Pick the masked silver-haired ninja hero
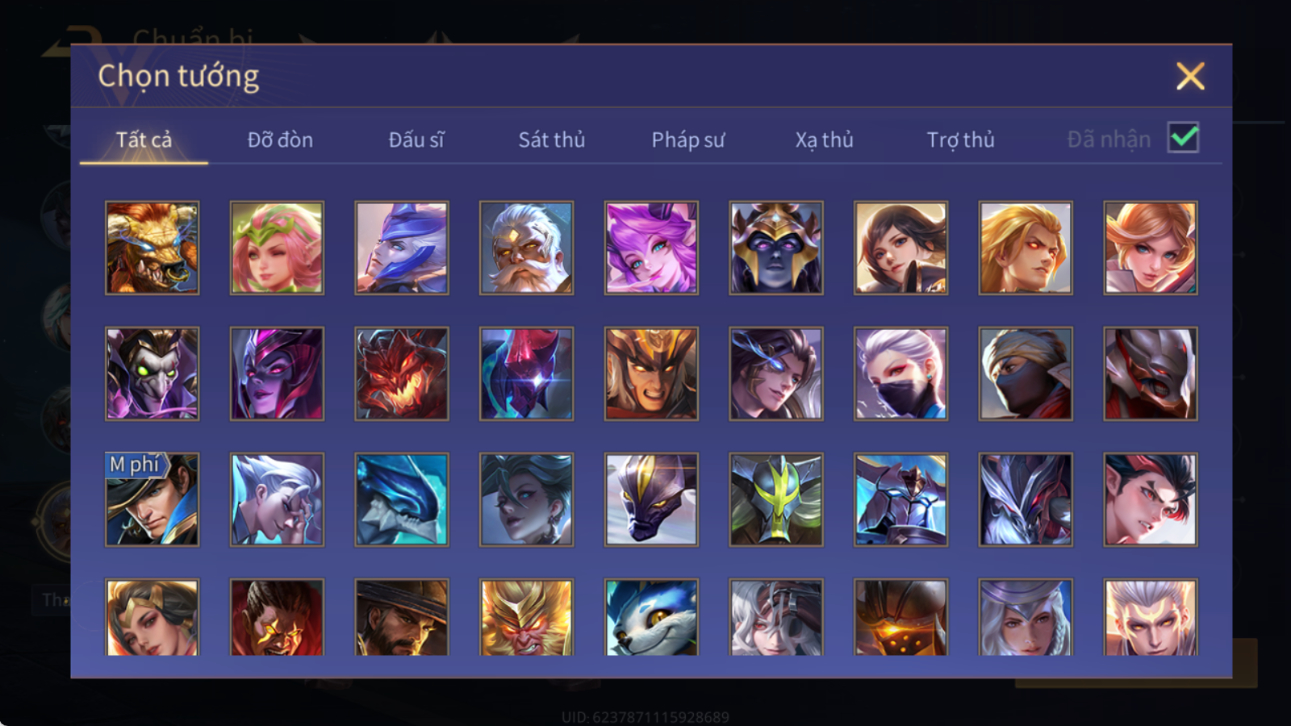Image resolution: width=1291 pixels, height=726 pixels. [x=901, y=373]
